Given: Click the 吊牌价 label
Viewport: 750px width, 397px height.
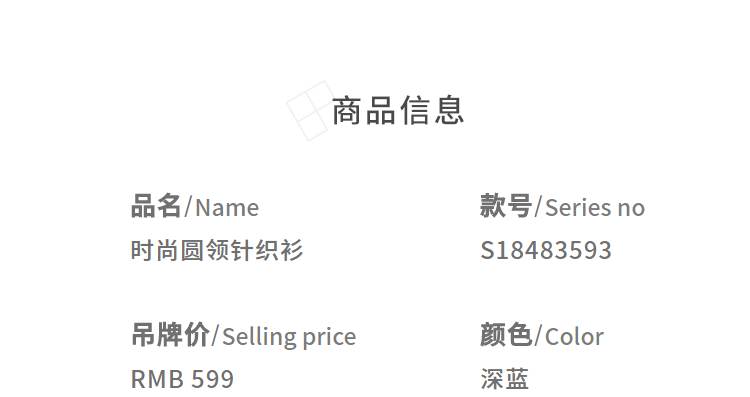Looking at the screenshot, I should click(x=170, y=335).
